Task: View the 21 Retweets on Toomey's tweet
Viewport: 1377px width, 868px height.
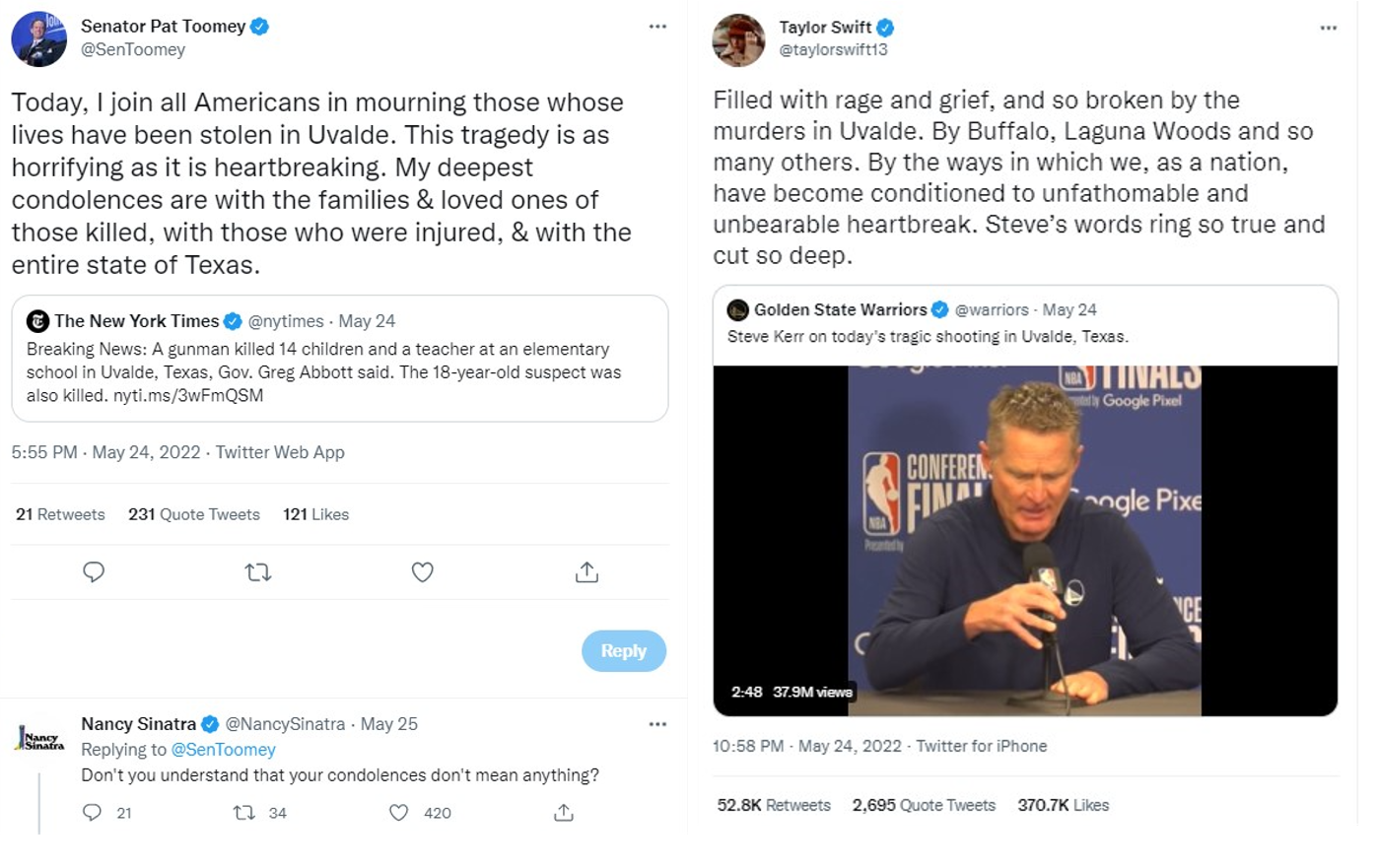Action: [60, 514]
